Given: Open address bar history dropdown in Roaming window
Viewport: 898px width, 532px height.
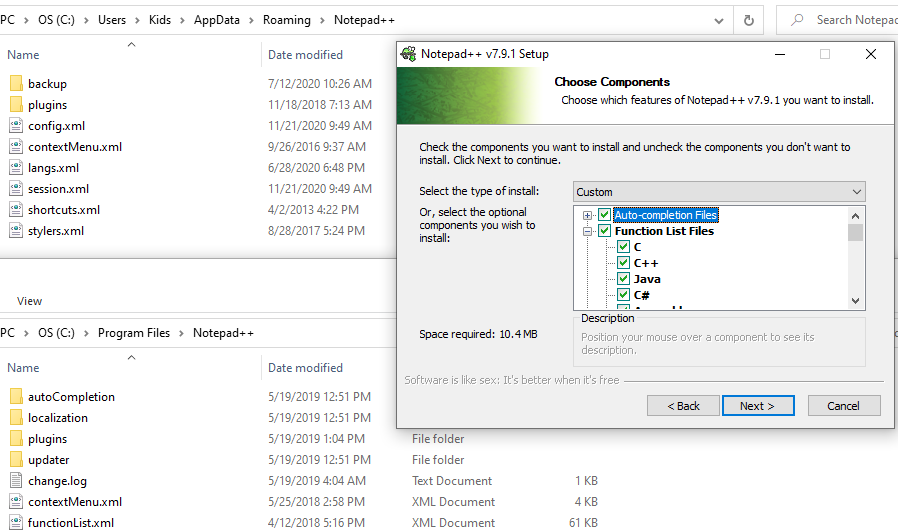Looking at the screenshot, I should coord(719,21).
